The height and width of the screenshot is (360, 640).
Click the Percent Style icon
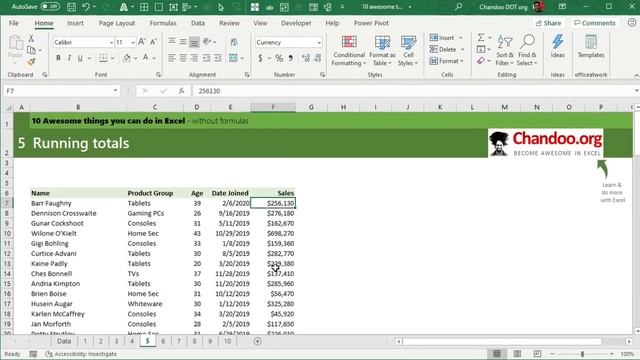[x=279, y=58]
